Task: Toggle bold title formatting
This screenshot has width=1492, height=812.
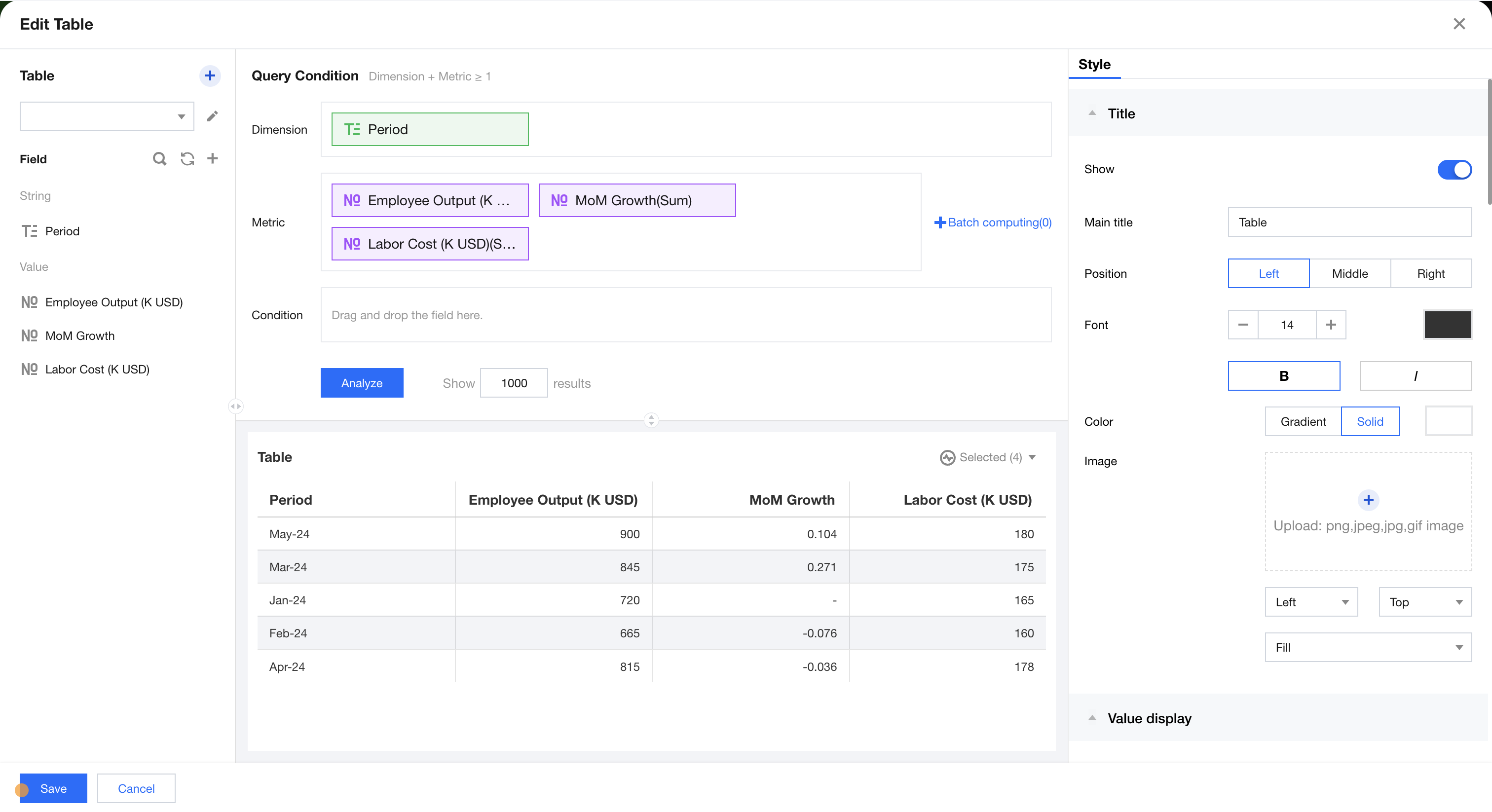Action: click(1283, 376)
